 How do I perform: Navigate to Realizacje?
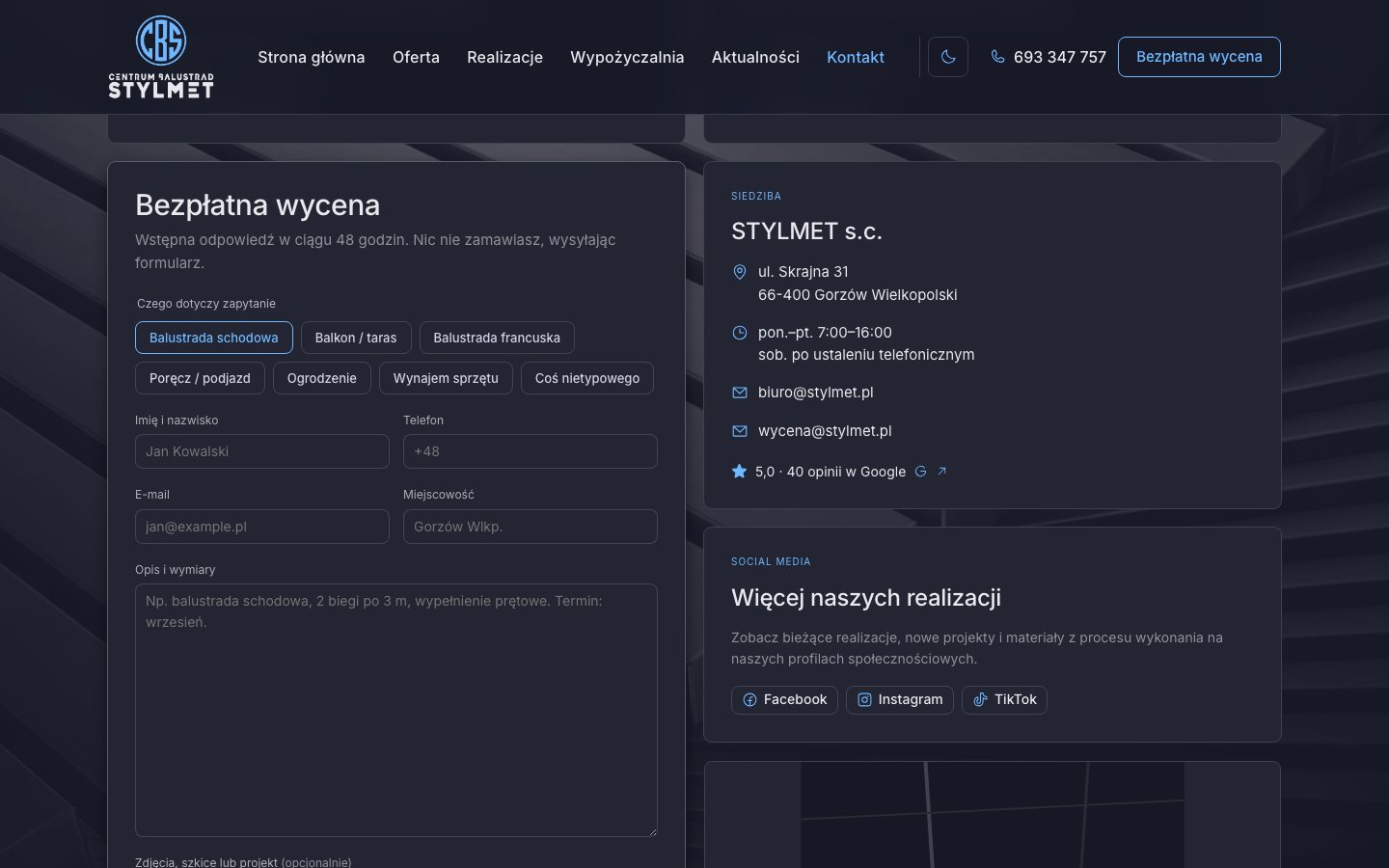pos(504,57)
